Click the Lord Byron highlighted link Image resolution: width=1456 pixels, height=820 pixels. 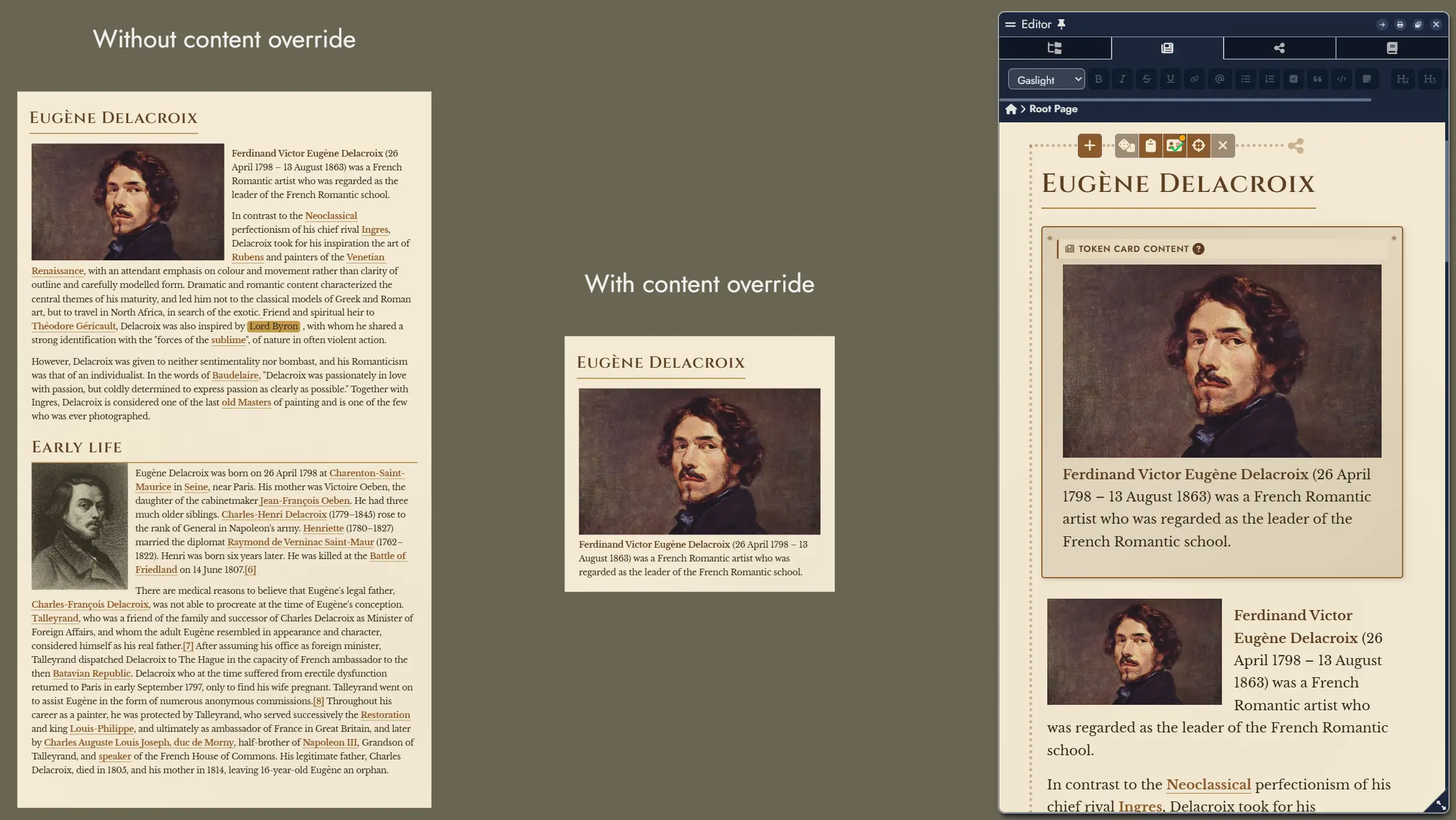pos(274,326)
